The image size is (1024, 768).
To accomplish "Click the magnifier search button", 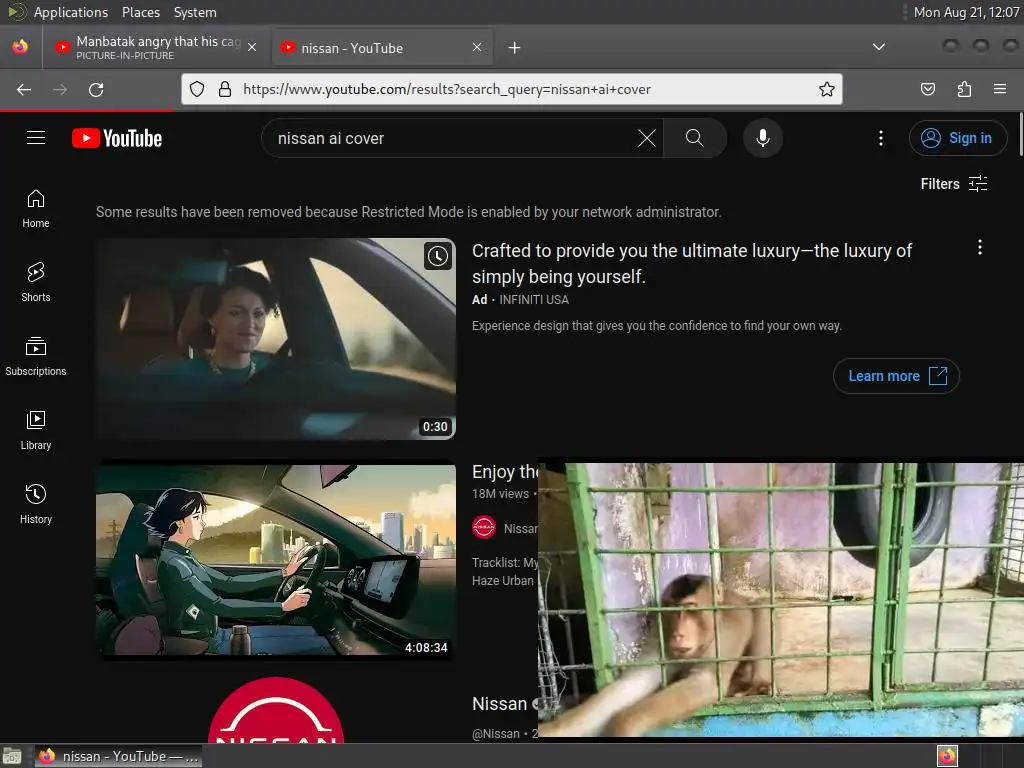I will point(694,138).
